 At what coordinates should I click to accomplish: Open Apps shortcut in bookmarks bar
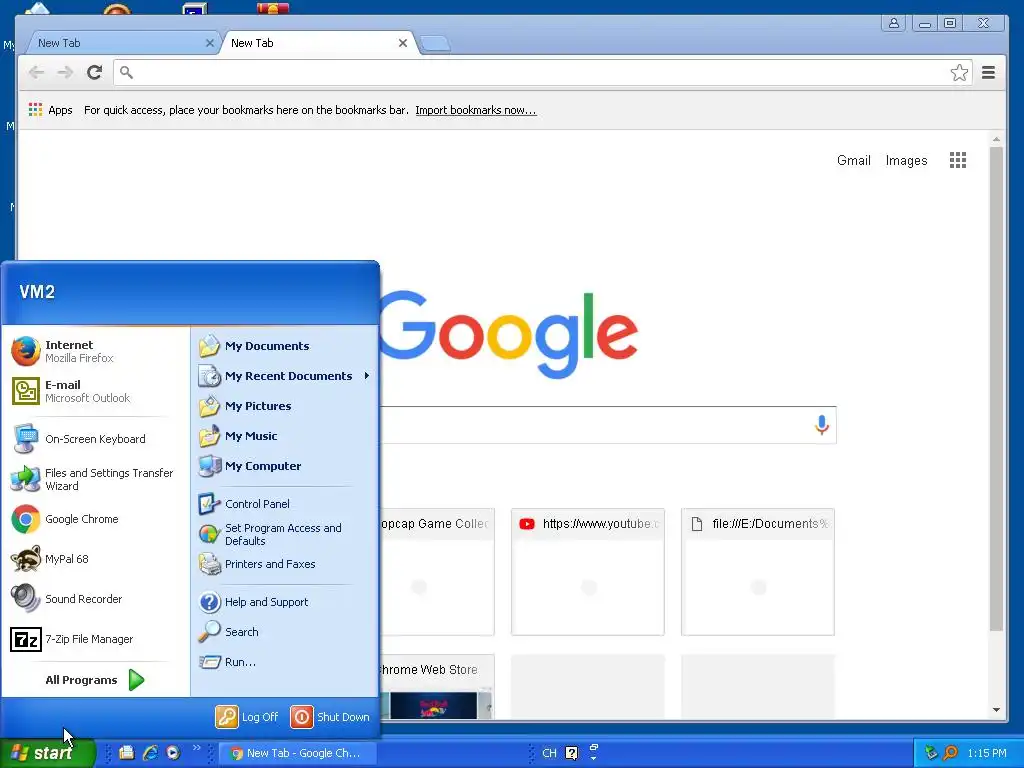coord(50,110)
